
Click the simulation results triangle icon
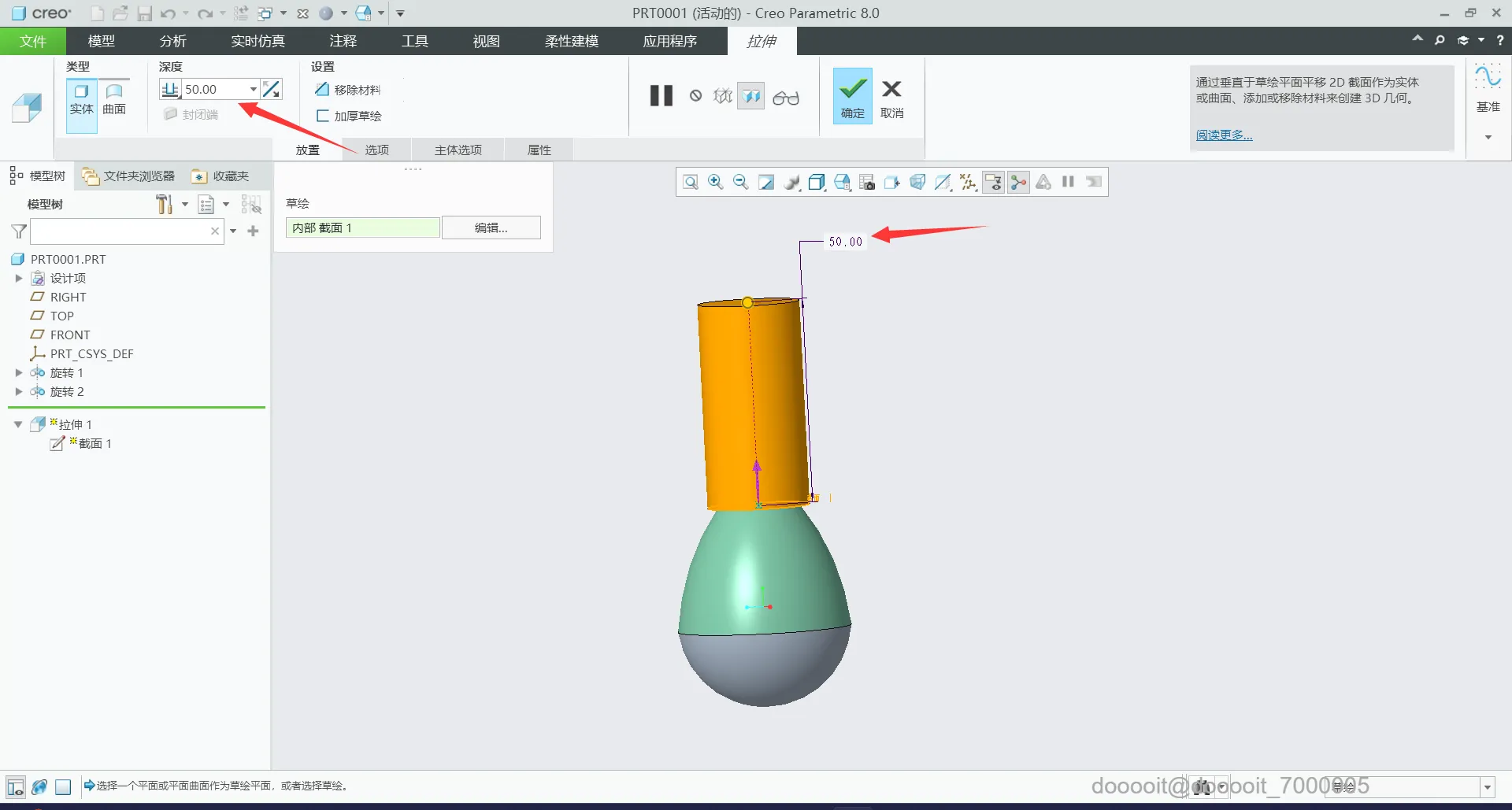(1043, 183)
